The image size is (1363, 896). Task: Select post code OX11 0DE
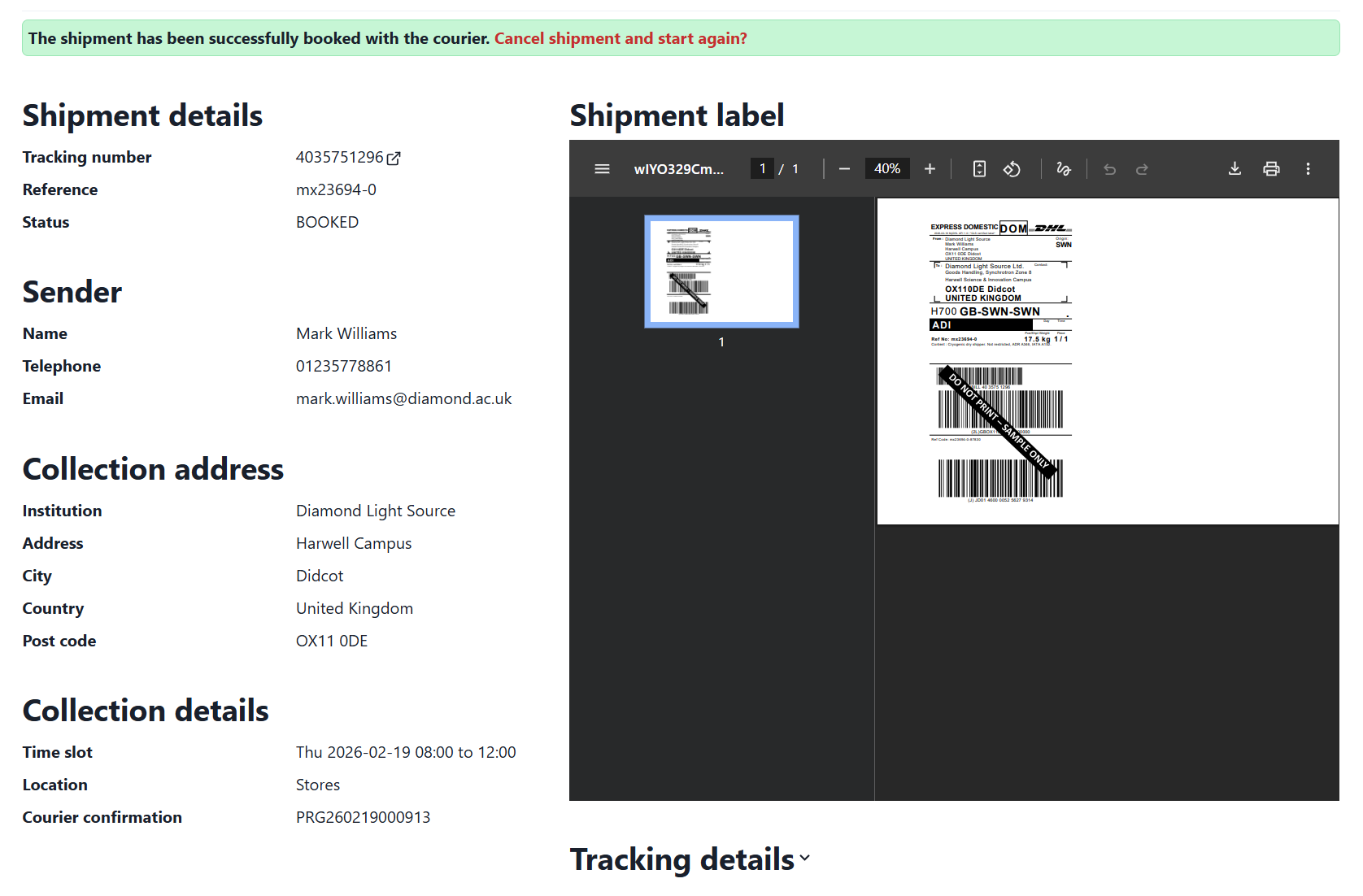[332, 641]
